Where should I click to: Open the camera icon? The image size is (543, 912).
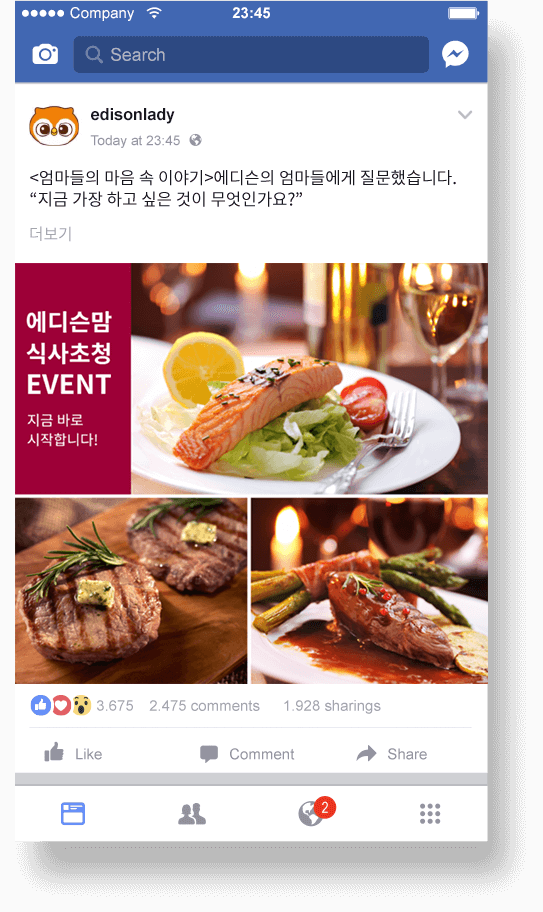[45, 54]
